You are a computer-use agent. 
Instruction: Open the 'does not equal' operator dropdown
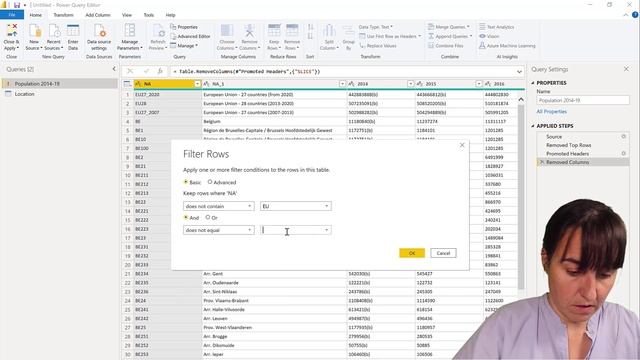point(219,230)
